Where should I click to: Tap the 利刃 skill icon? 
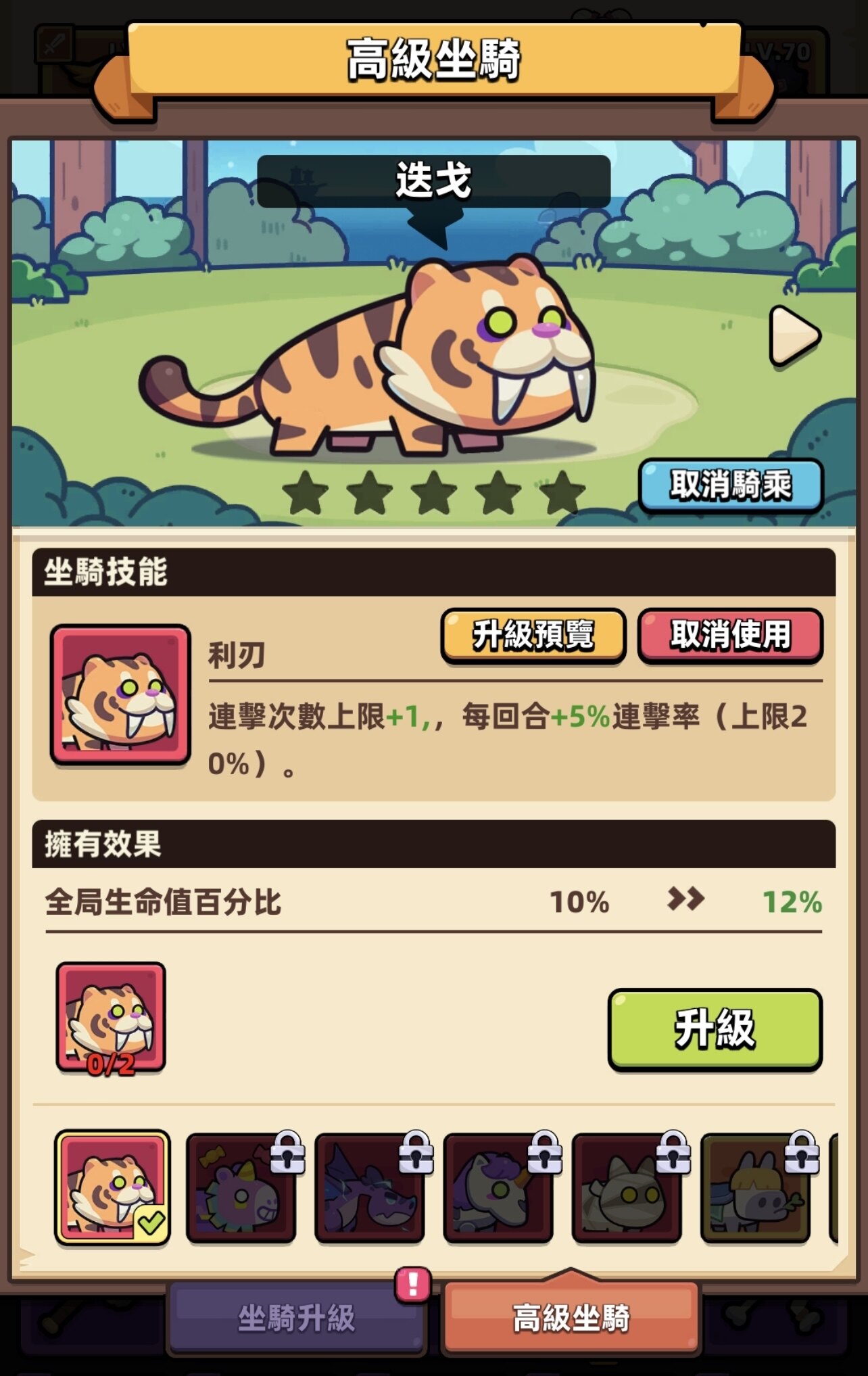coord(120,694)
